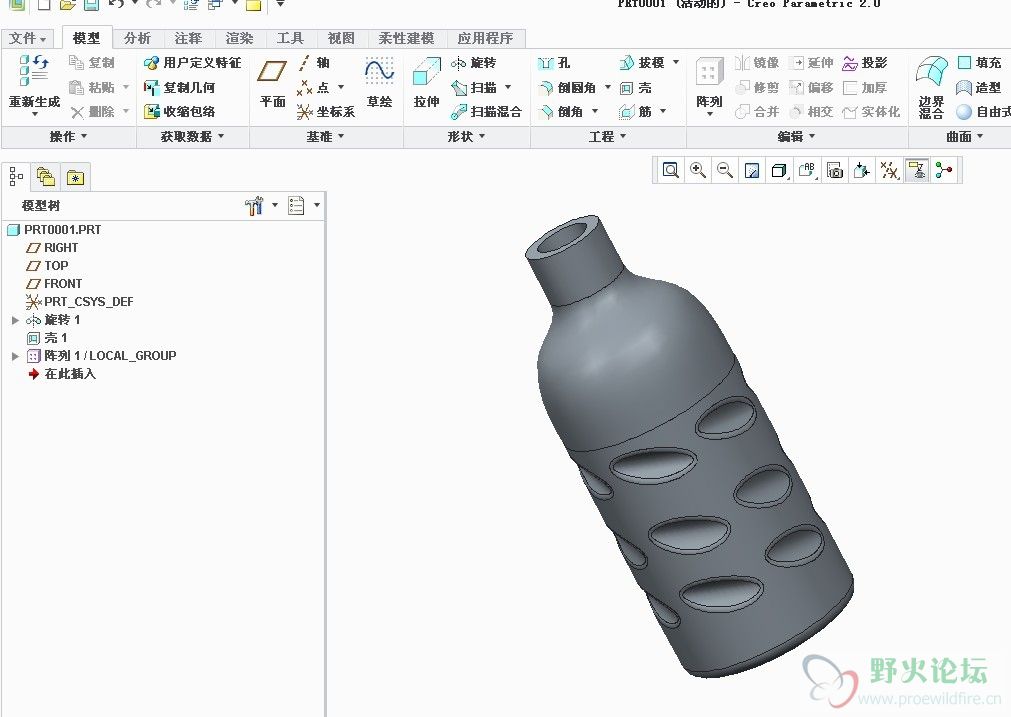
Task: Create a 坐标系 (Coordinate System)
Action: click(x=326, y=112)
